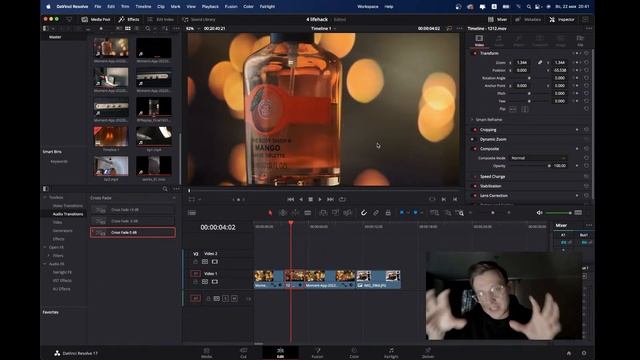Toggle the Mixer panel button
The height and width of the screenshot is (360, 640).
click(x=498, y=19)
